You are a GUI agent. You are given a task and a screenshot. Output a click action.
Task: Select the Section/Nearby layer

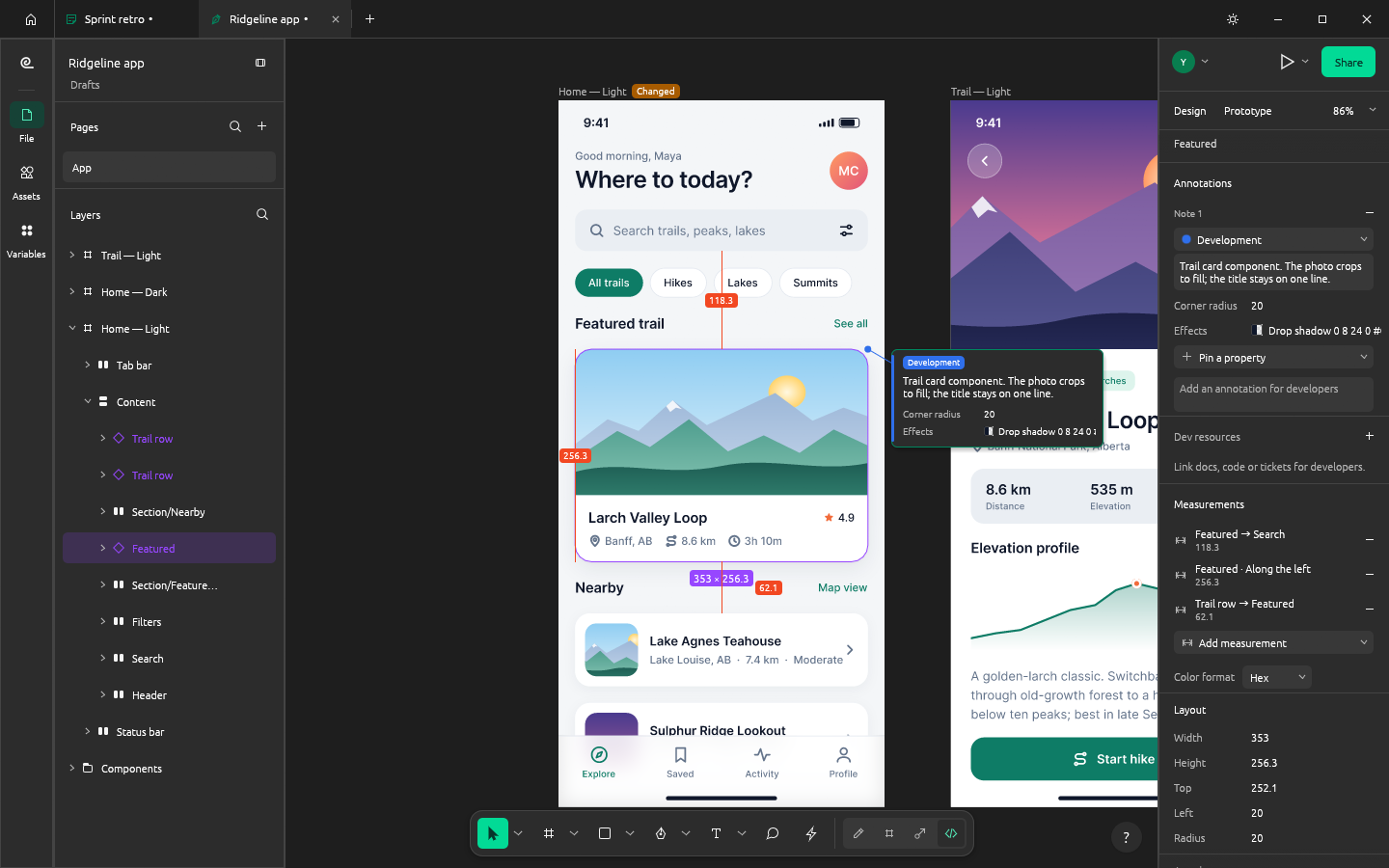pyautogui.click(x=169, y=512)
